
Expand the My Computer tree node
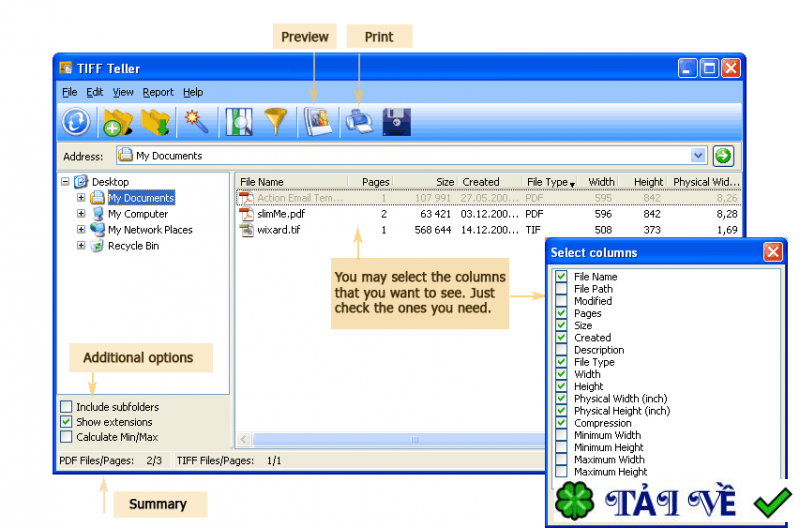(81, 213)
